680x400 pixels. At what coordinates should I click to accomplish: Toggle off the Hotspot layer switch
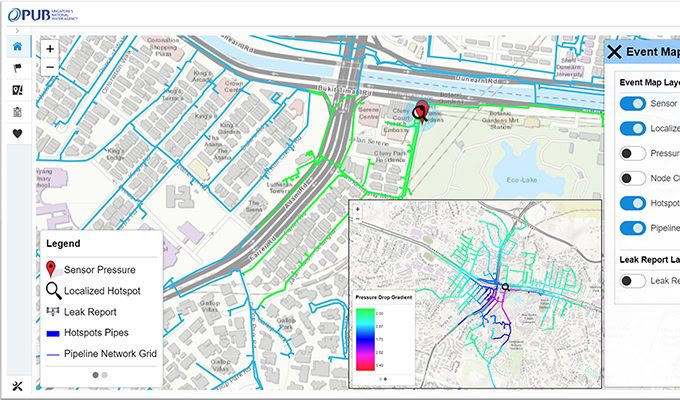click(x=632, y=203)
